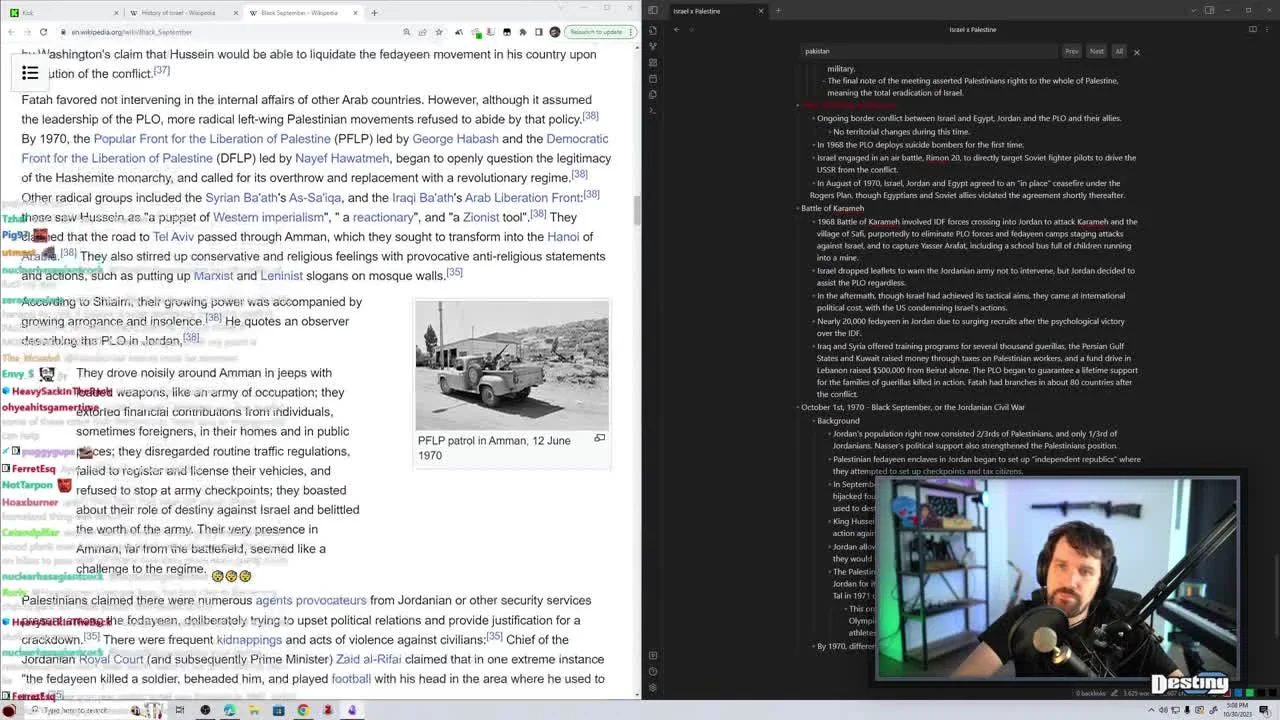Open Obsidian settings gear icon
The width and height of the screenshot is (1280, 720).
click(653, 687)
